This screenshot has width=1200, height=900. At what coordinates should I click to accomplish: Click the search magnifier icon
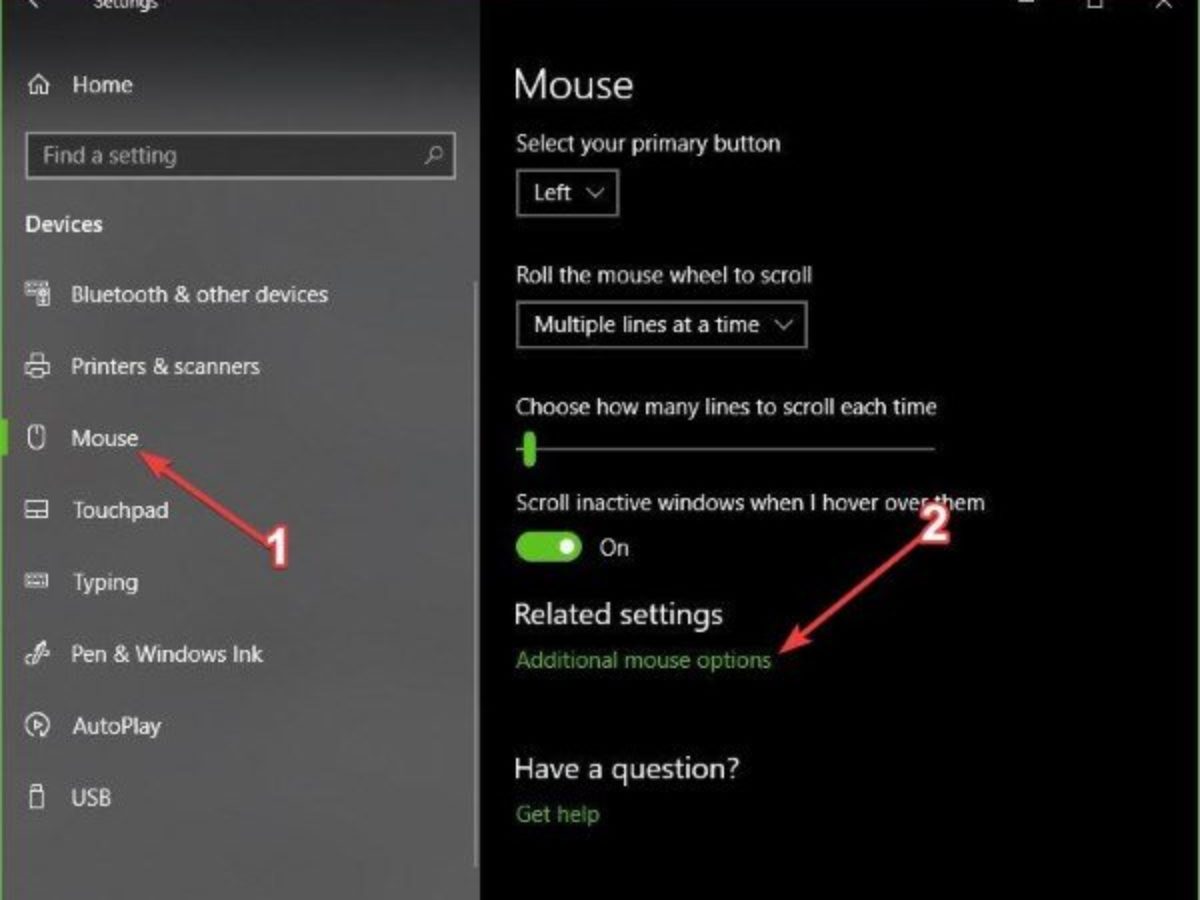coord(434,155)
